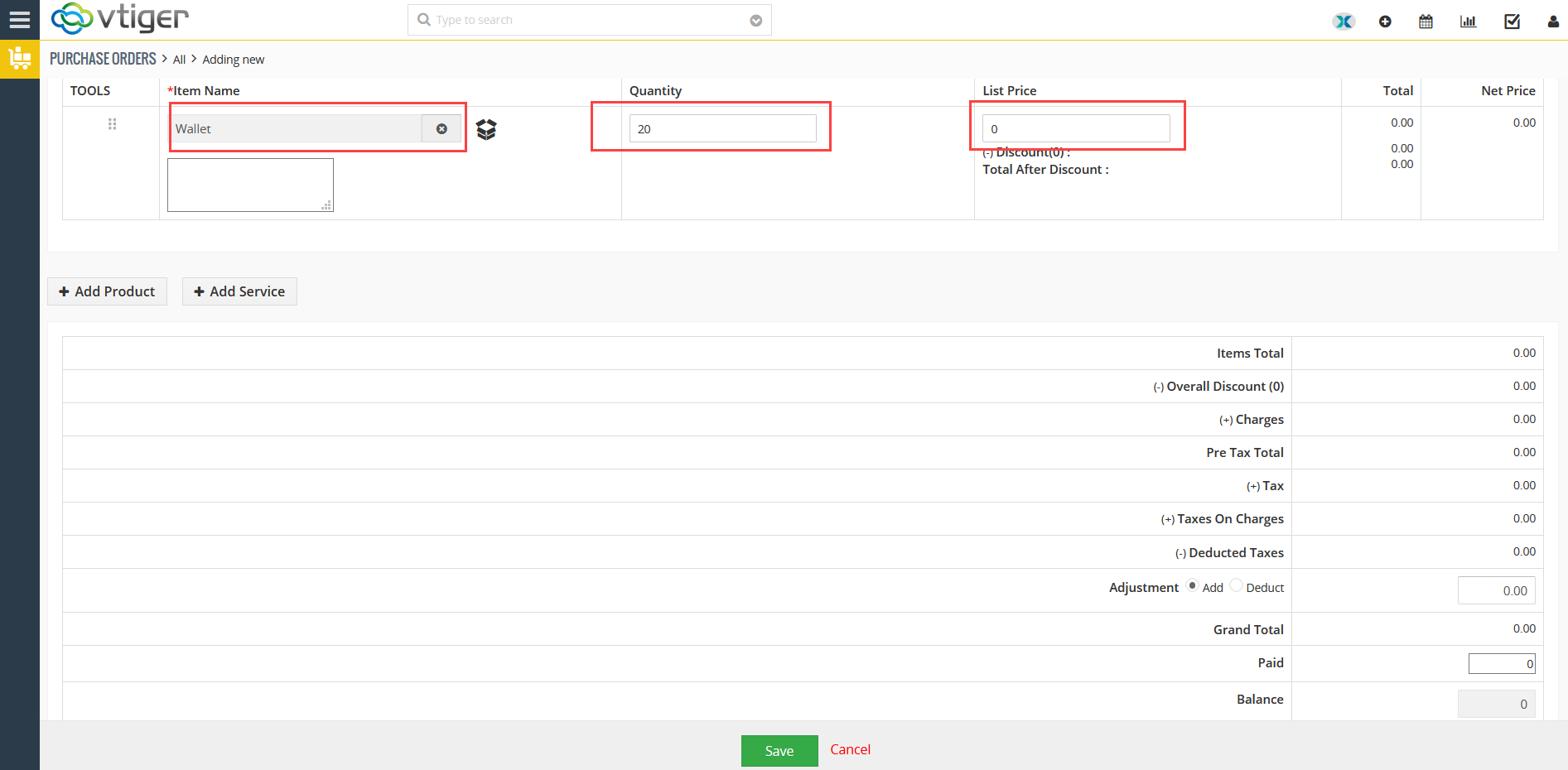The width and height of the screenshot is (1568, 770).
Task: Click the TOOLS column header
Action: pyautogui.click(x=90, y=91)
